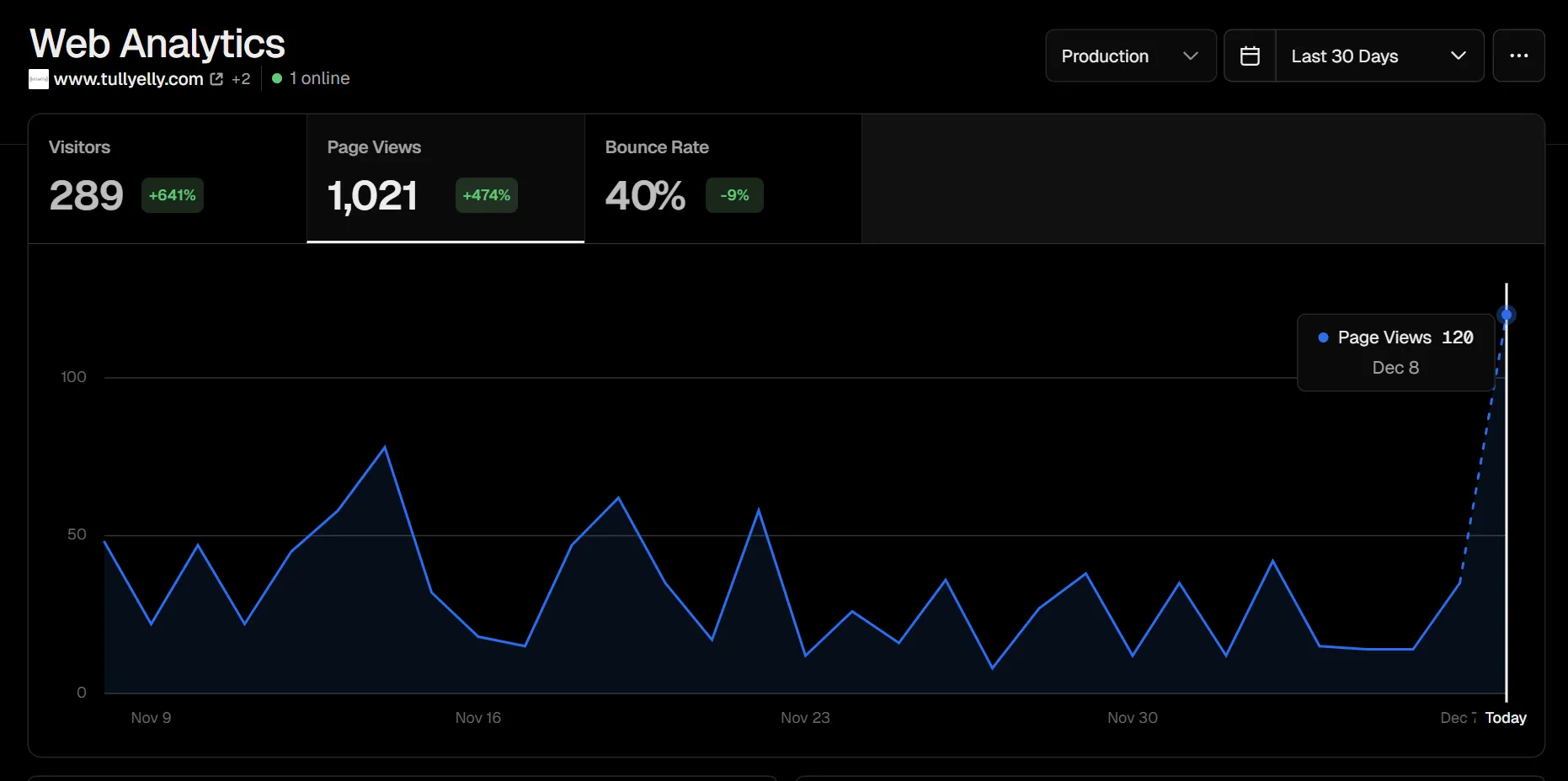Viewport: 1568px width, 781px height.
Task: Select the Visitors metric tab
Action: tap(168, 178)
